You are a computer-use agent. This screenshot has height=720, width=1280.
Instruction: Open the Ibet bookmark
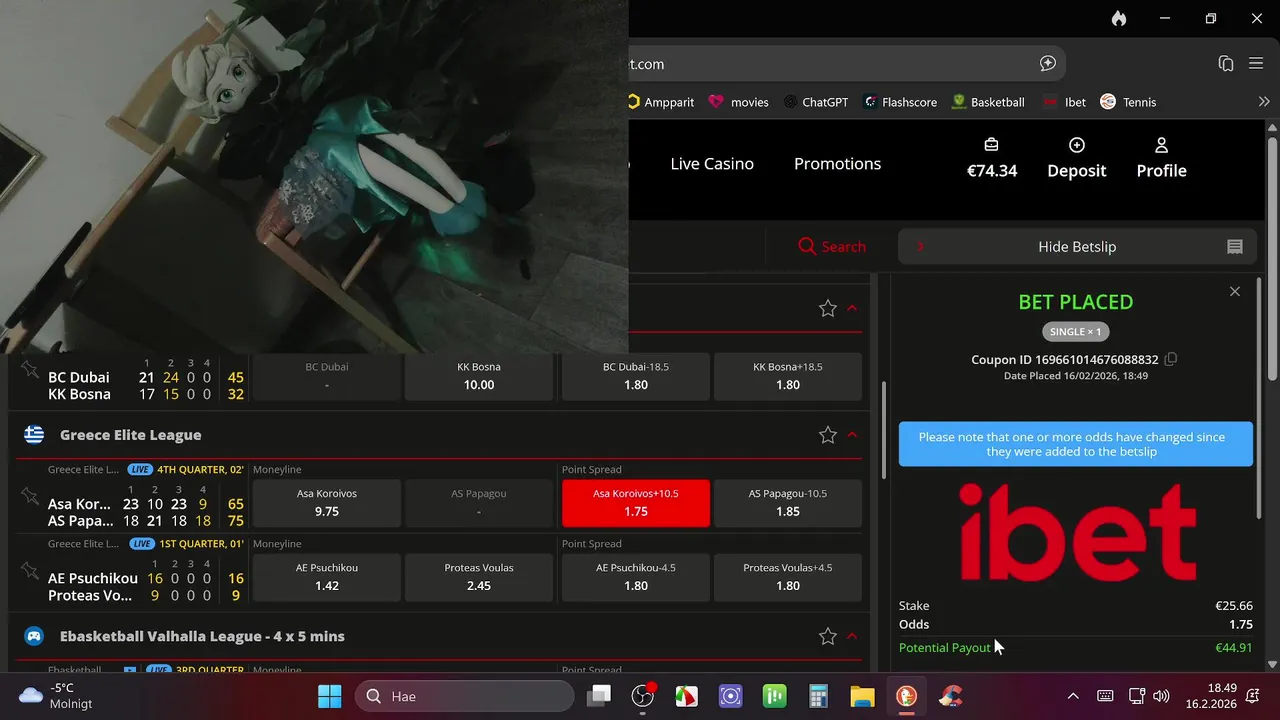1064,102
